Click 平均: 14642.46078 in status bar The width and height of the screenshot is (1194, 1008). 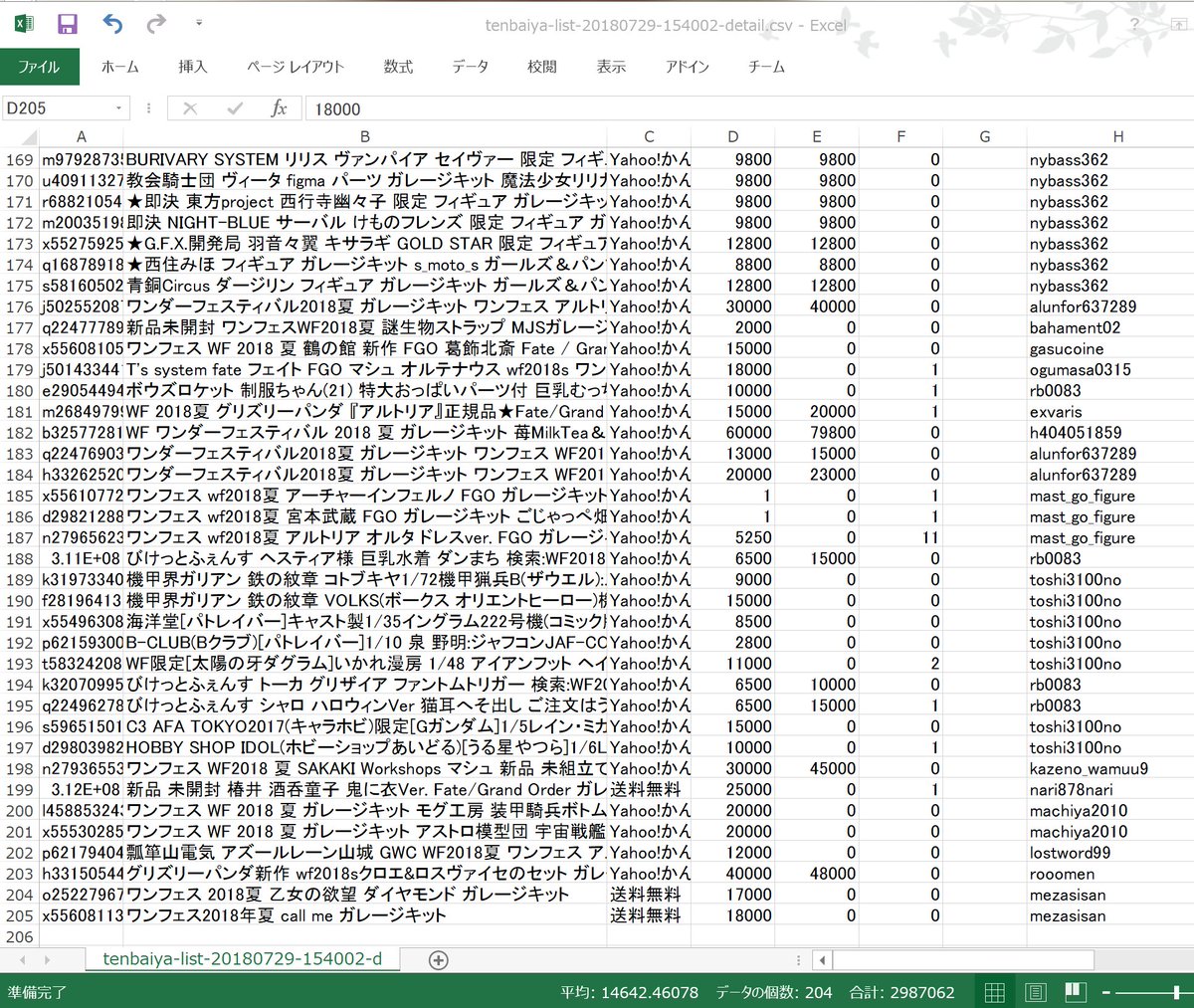(x=629, y=992)
